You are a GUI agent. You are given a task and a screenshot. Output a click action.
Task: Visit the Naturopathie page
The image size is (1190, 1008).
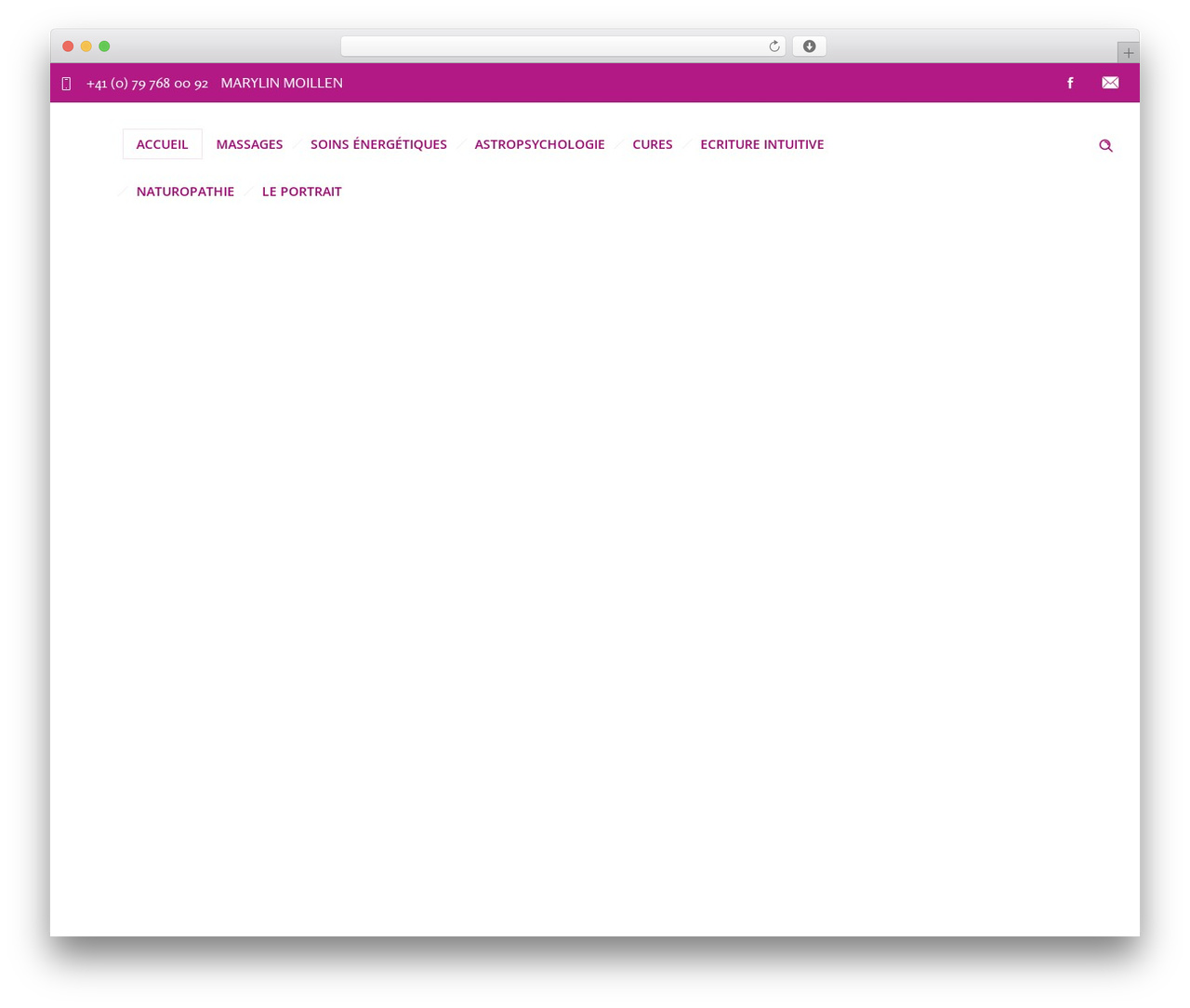click(185, 192)
